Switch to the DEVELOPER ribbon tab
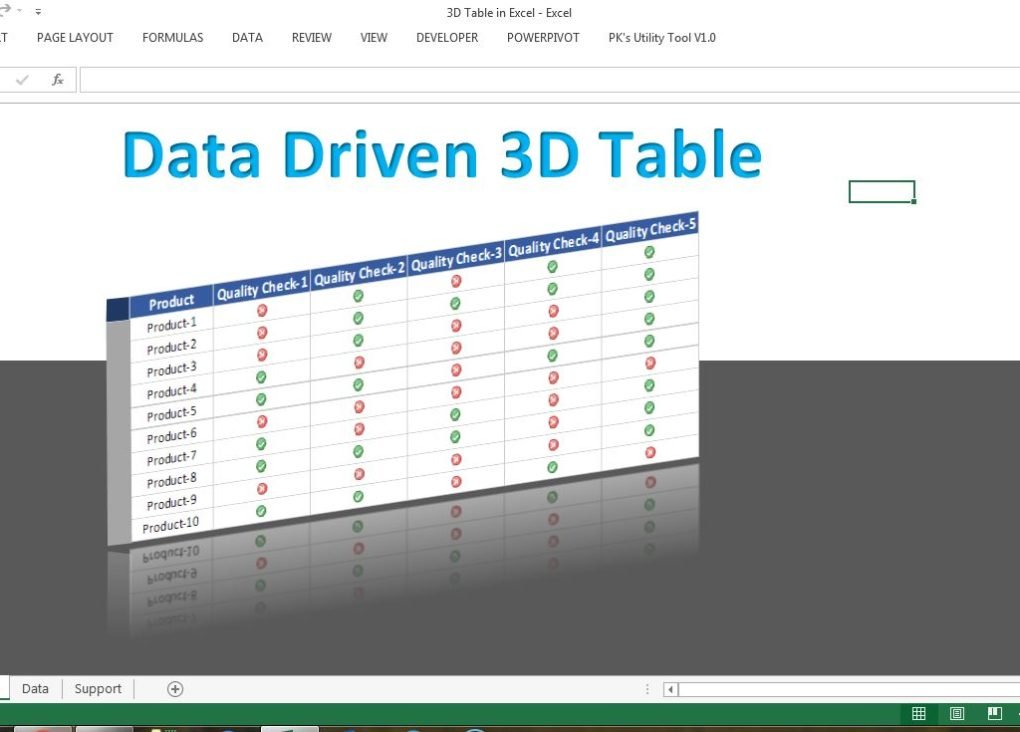Screen dimensions: 1020x732 point(446,37)
